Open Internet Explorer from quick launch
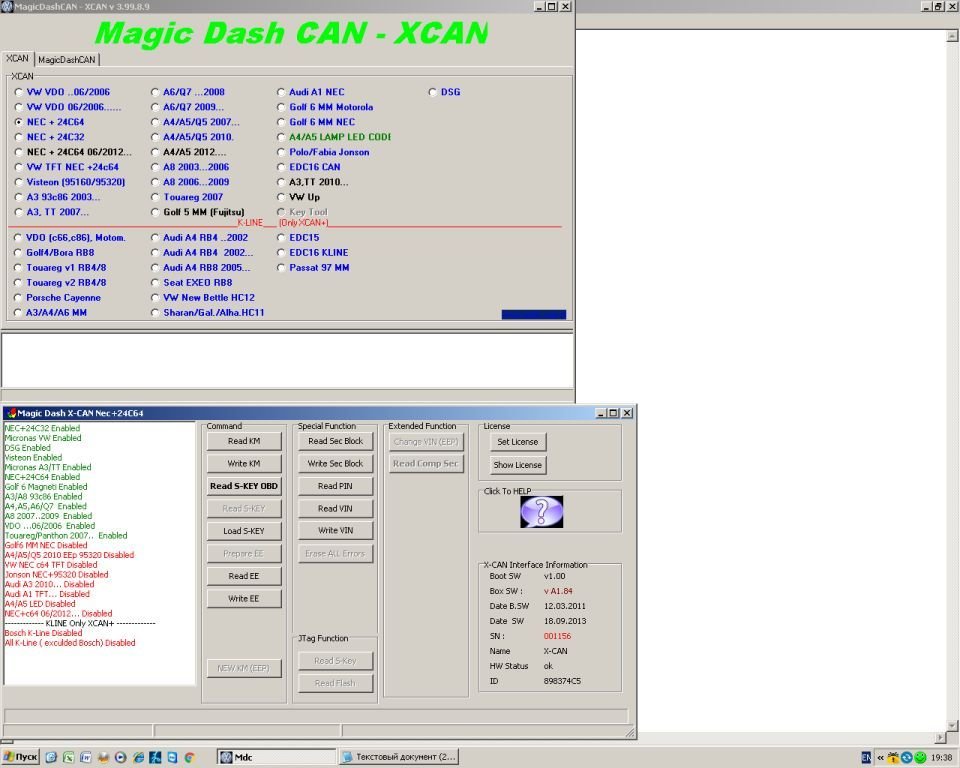The width and height of the screenshot is (960, 768). pyautogui.click(x=137, y=758)
